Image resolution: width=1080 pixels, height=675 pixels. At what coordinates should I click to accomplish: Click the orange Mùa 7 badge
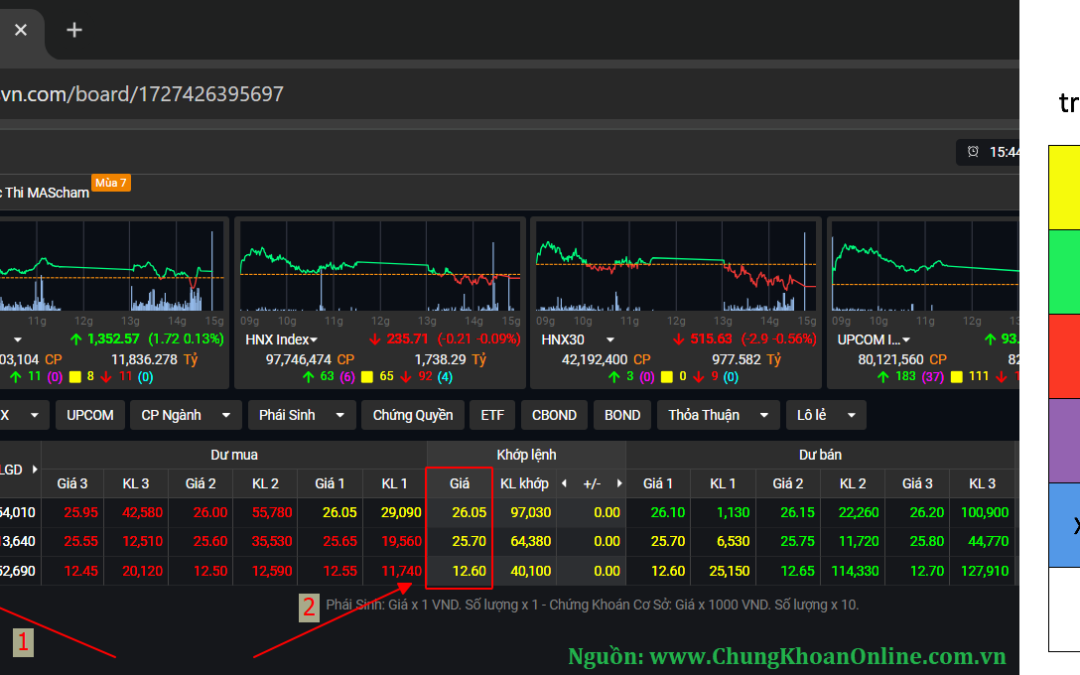110,183
